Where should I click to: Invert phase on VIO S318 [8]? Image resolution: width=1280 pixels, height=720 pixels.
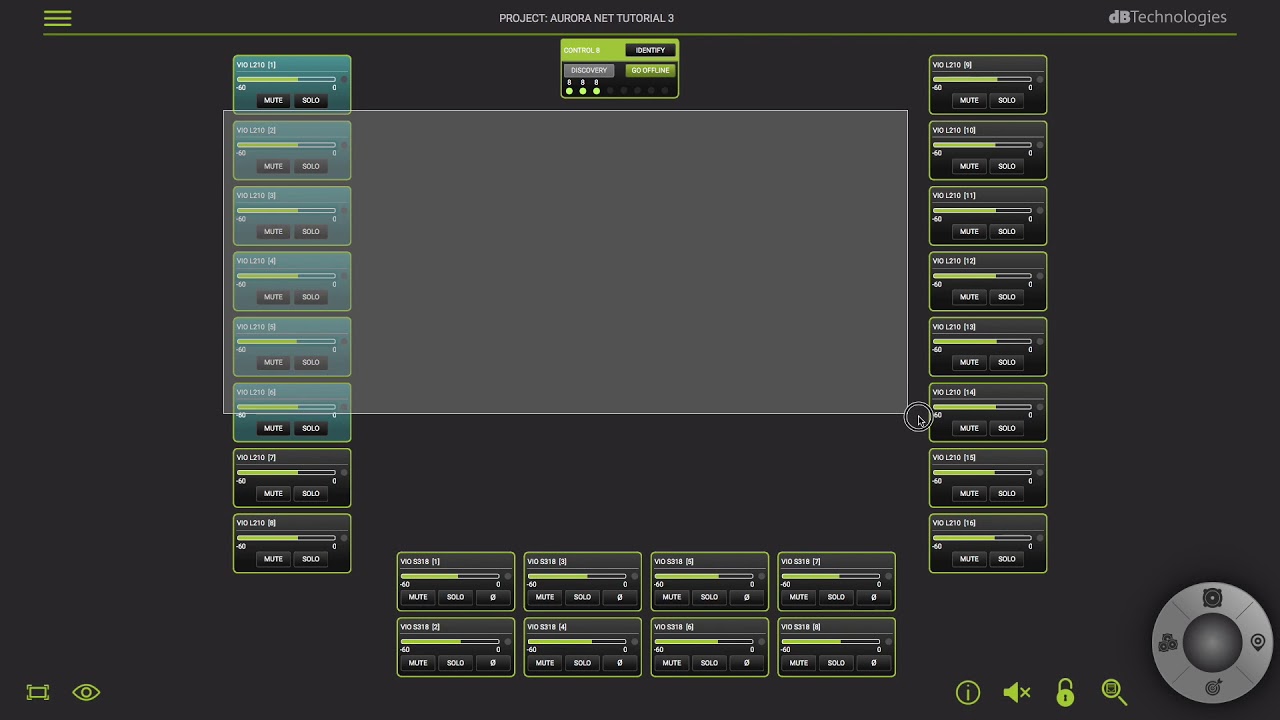pyautogui.click(x=874, y=662)
